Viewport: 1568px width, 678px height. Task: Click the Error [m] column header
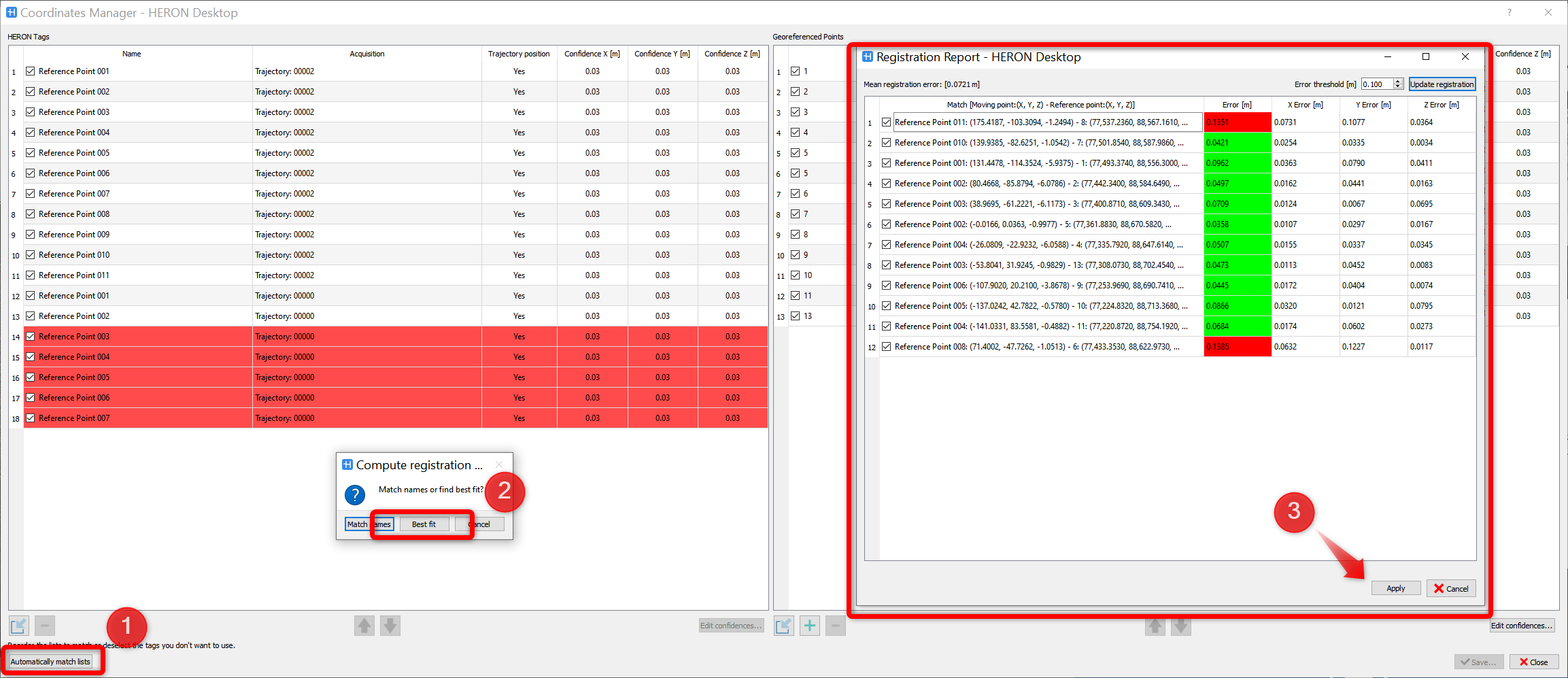coord(1236,105)
